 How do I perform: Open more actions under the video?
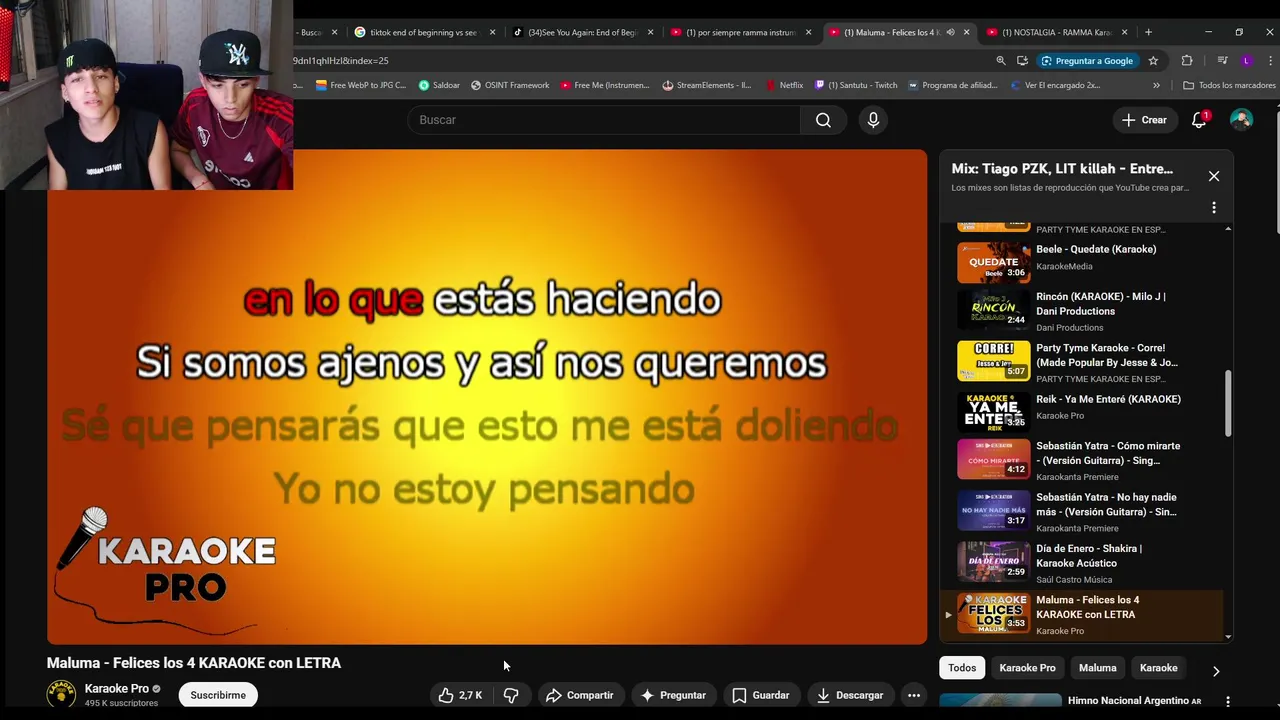coord(913,695)
